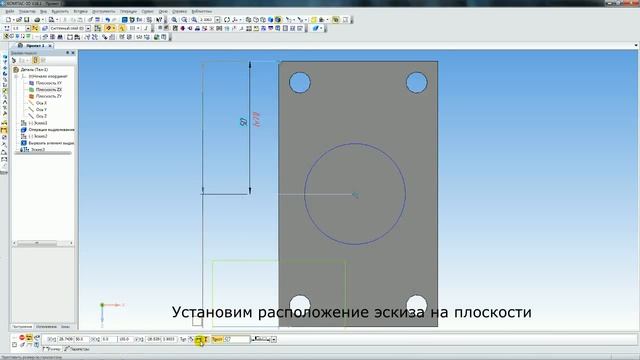The width and height of the screenshot is (640, 360).
Task: Click the tree horizontal scrollbar thumb
Action: (x=37, y=243)
